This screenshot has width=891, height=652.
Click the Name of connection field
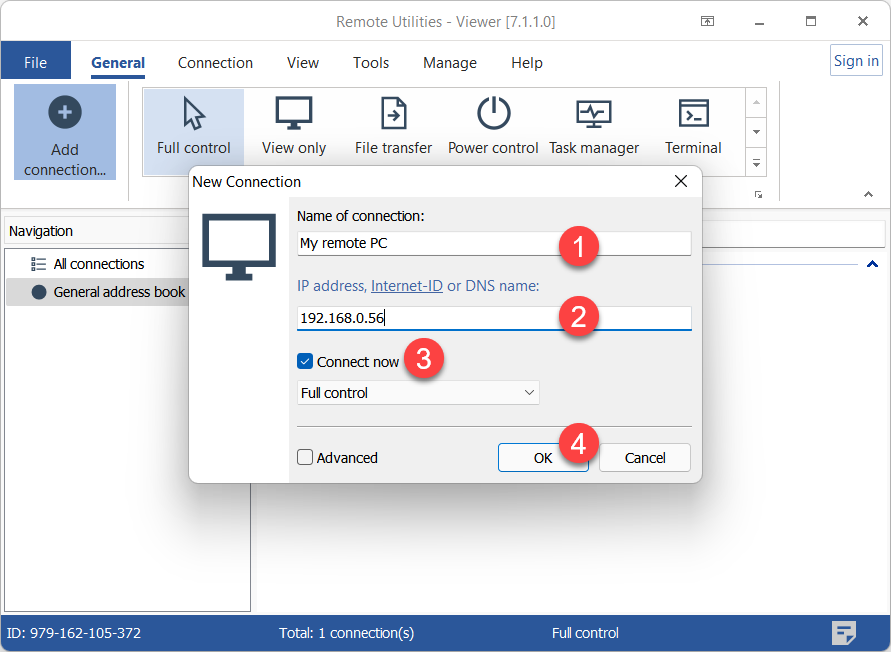[430, 243]
